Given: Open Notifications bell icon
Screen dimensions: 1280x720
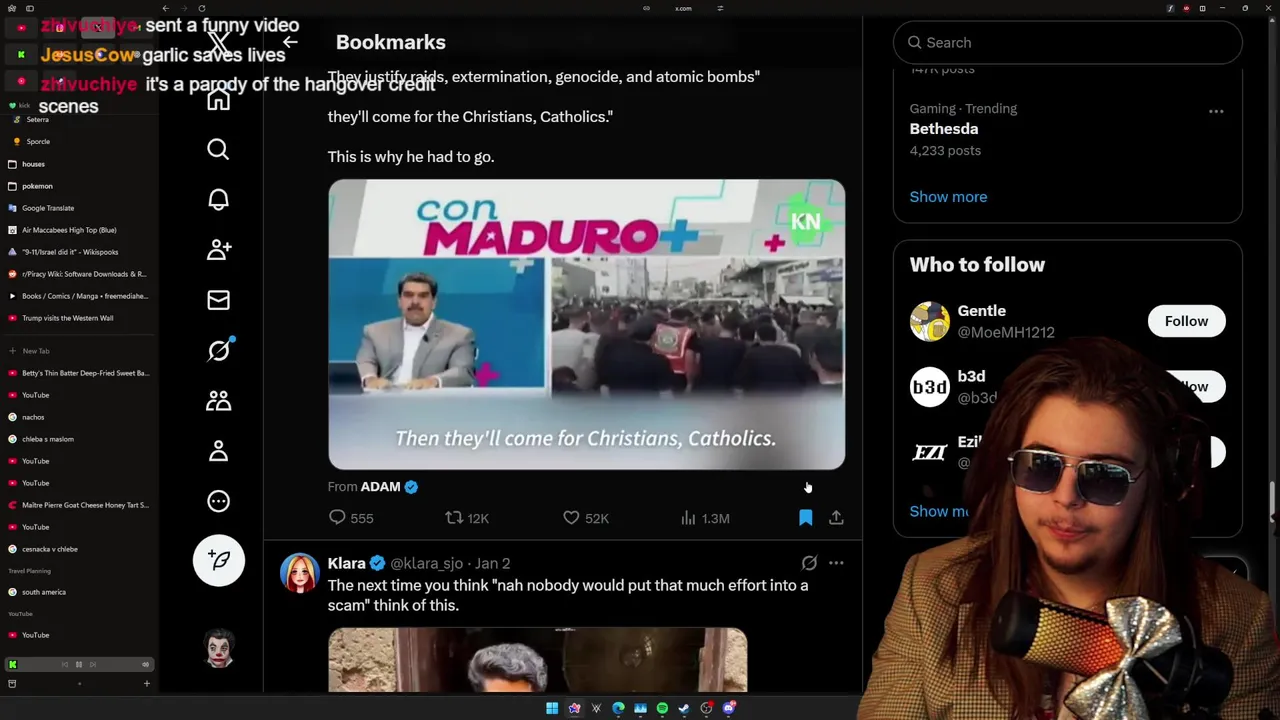Looking at the screenshot, I should tap(218, 199).
